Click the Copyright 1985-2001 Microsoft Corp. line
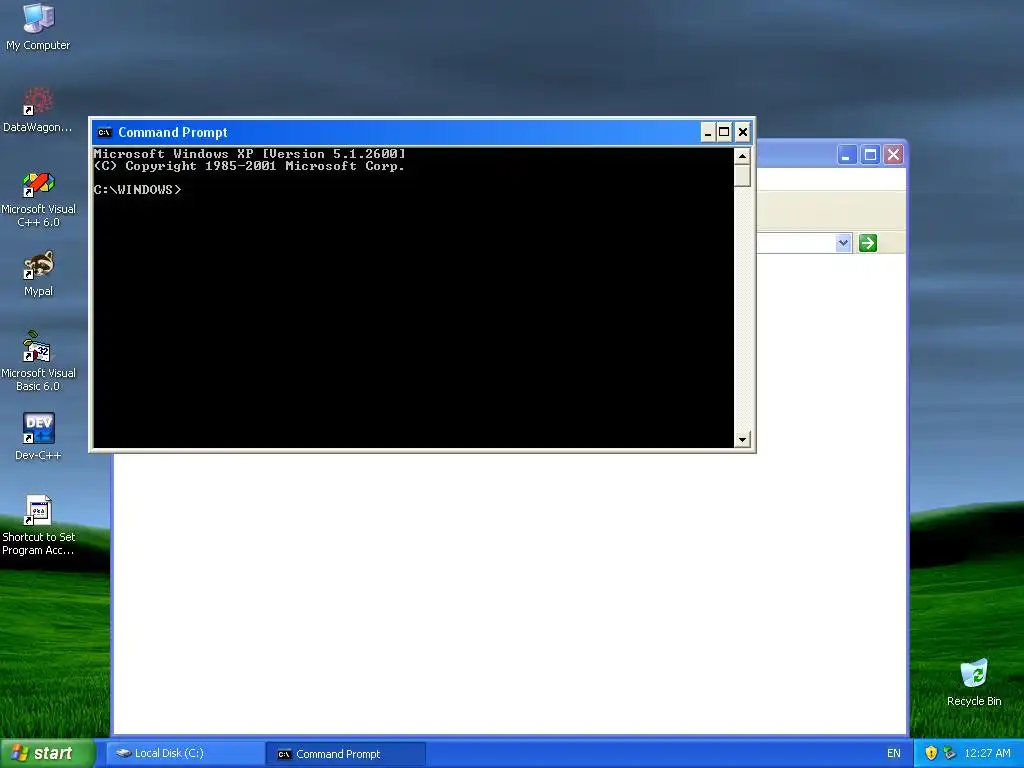 pos(249,166)
